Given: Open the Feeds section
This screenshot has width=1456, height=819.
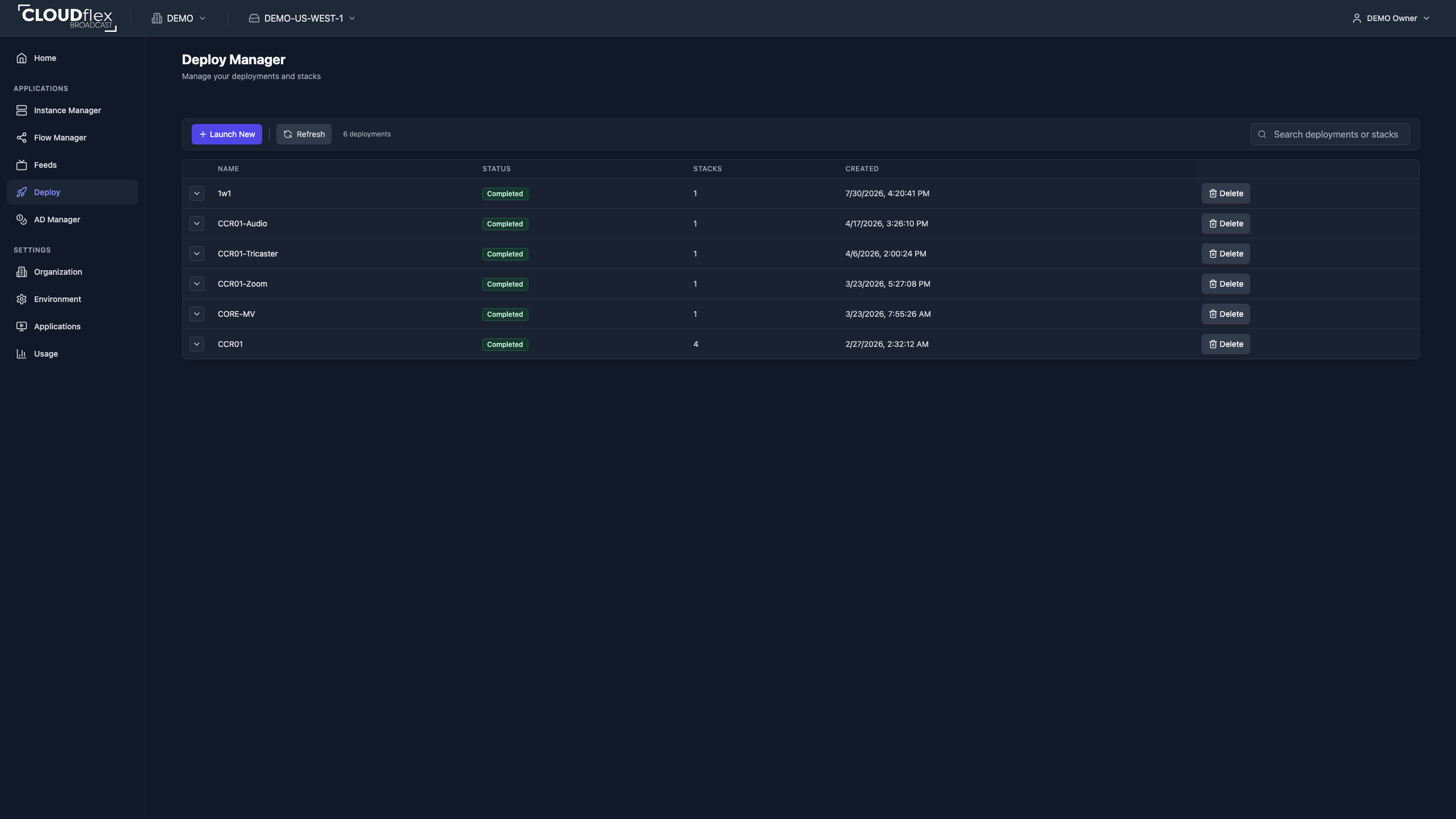Looking at the screenshot, I should 72,165.
